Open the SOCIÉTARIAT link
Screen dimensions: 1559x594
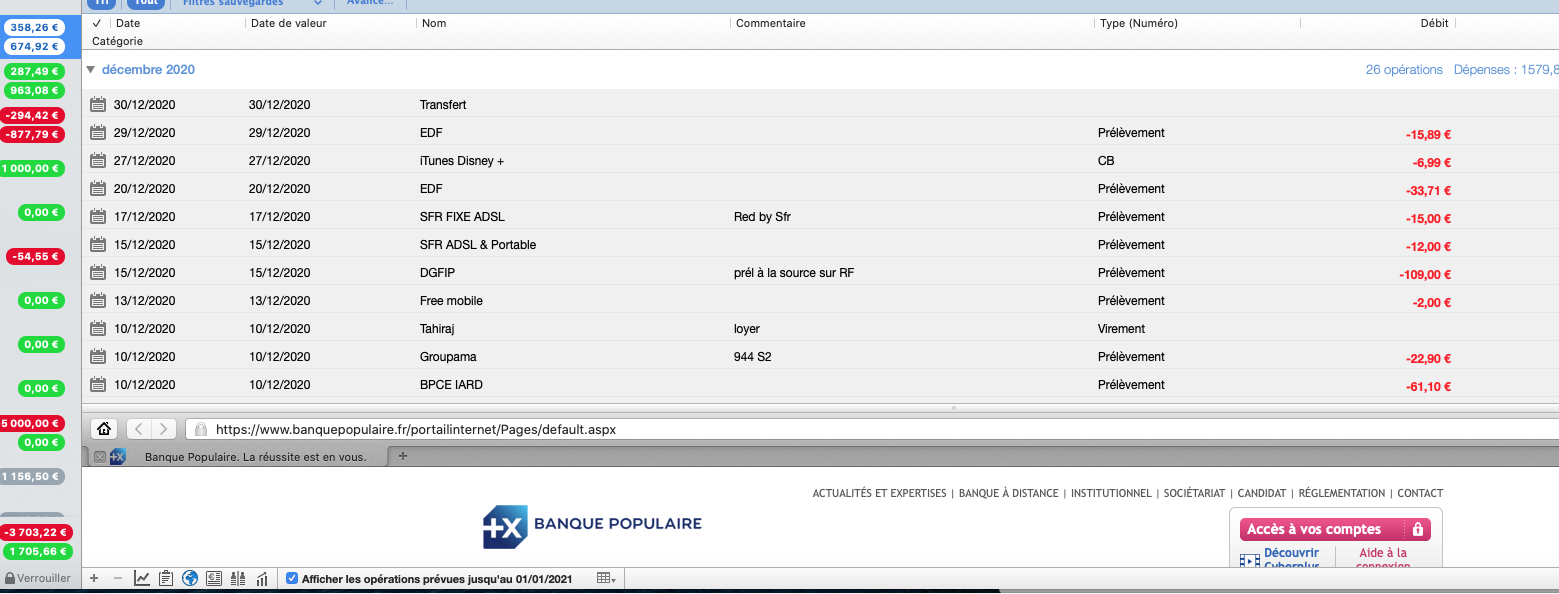pyautogui.click(x=1195, y=493)
